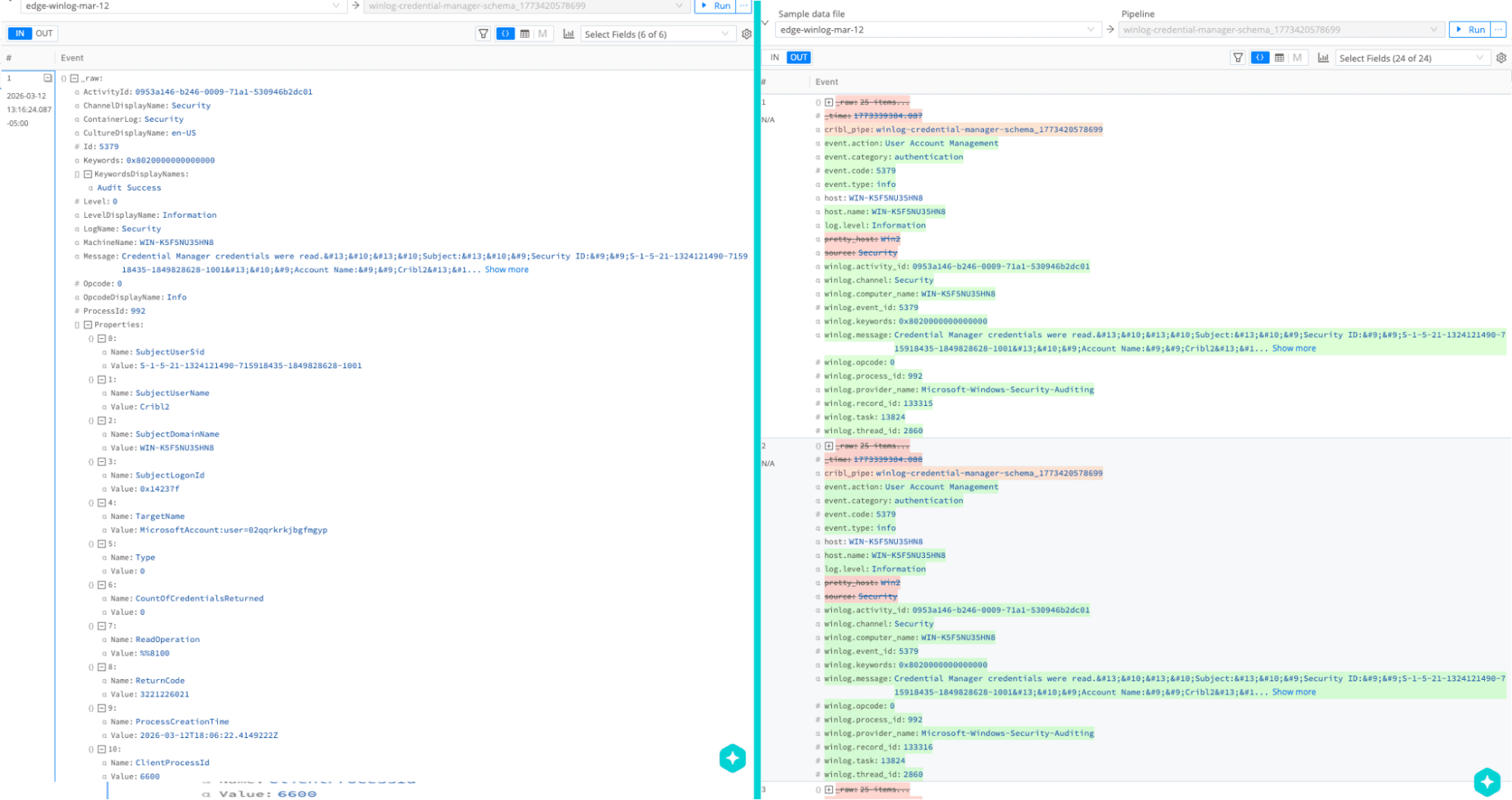Open preview settings gear in right panel
The height and width of the screenshot is (800, 1512).
[1501, 57]
